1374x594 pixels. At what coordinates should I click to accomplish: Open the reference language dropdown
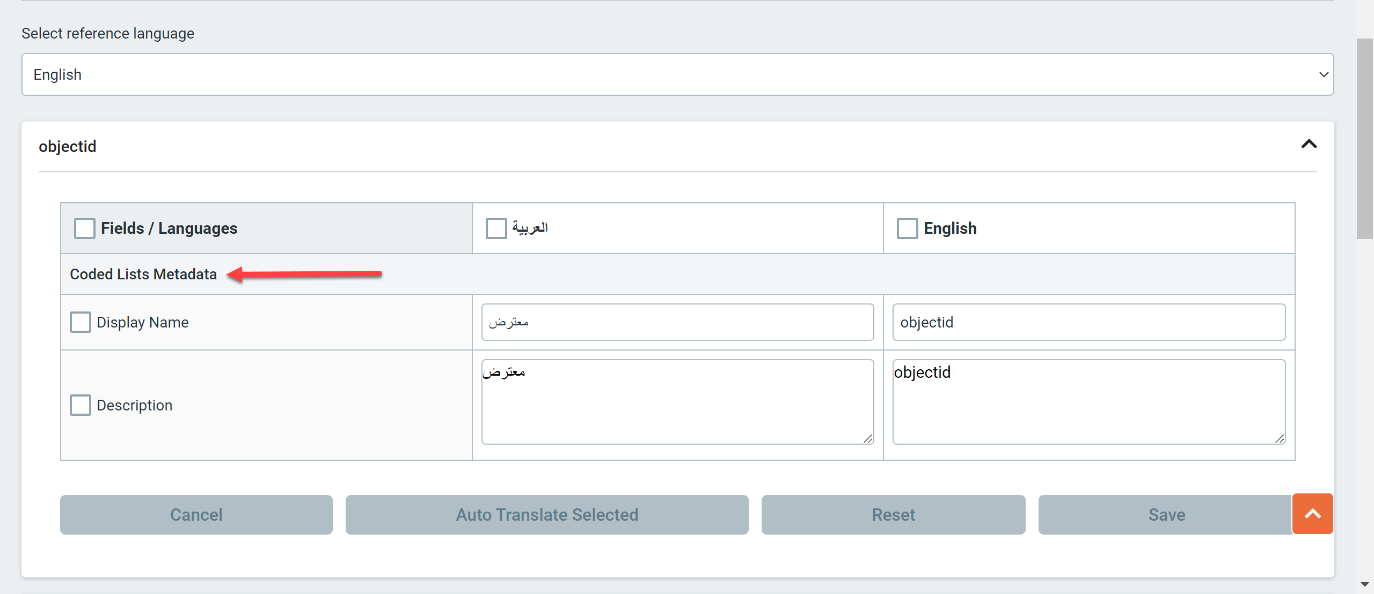[677, 75]
